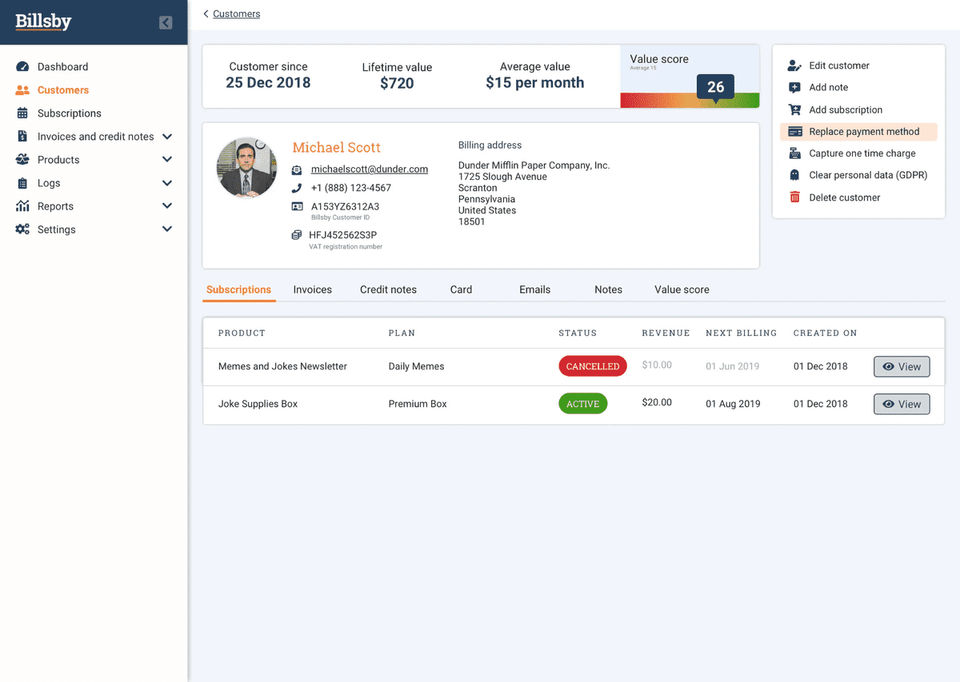This screenshot has width=960, height=682.
Task: Open the michaelscott@dunder.com email link
Action: point(369,169)
